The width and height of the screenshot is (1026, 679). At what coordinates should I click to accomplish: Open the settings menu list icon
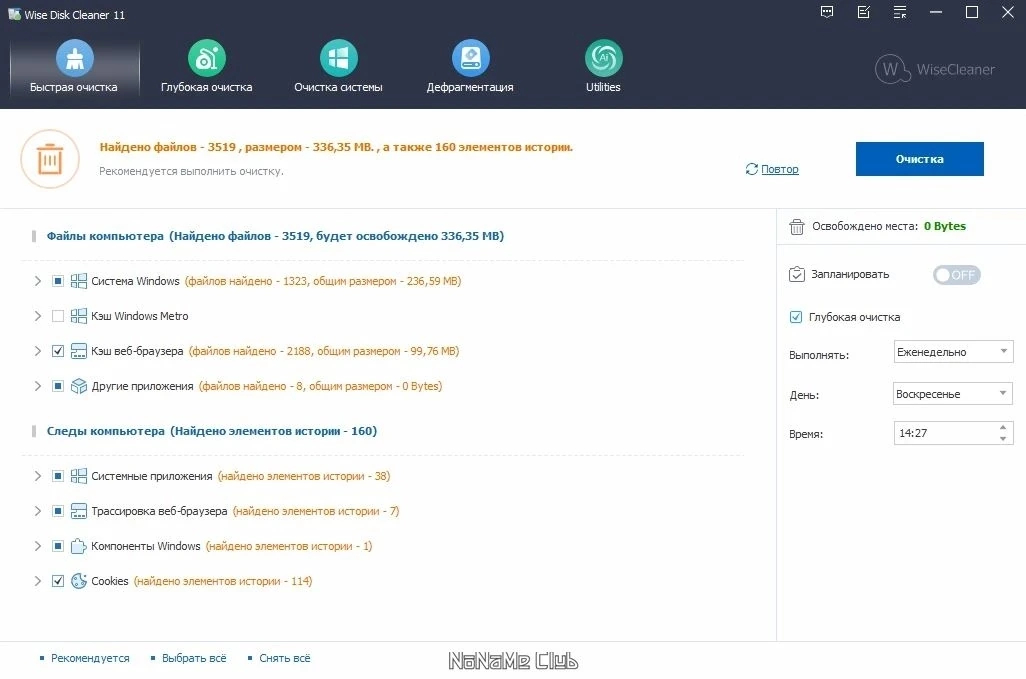900,12
